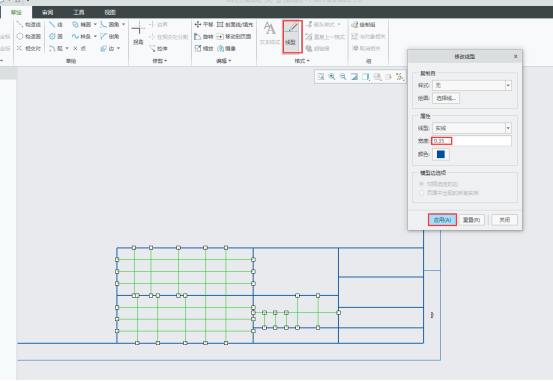Select the 椭圆 ellipse tool
553x381 pixels.
82,25
